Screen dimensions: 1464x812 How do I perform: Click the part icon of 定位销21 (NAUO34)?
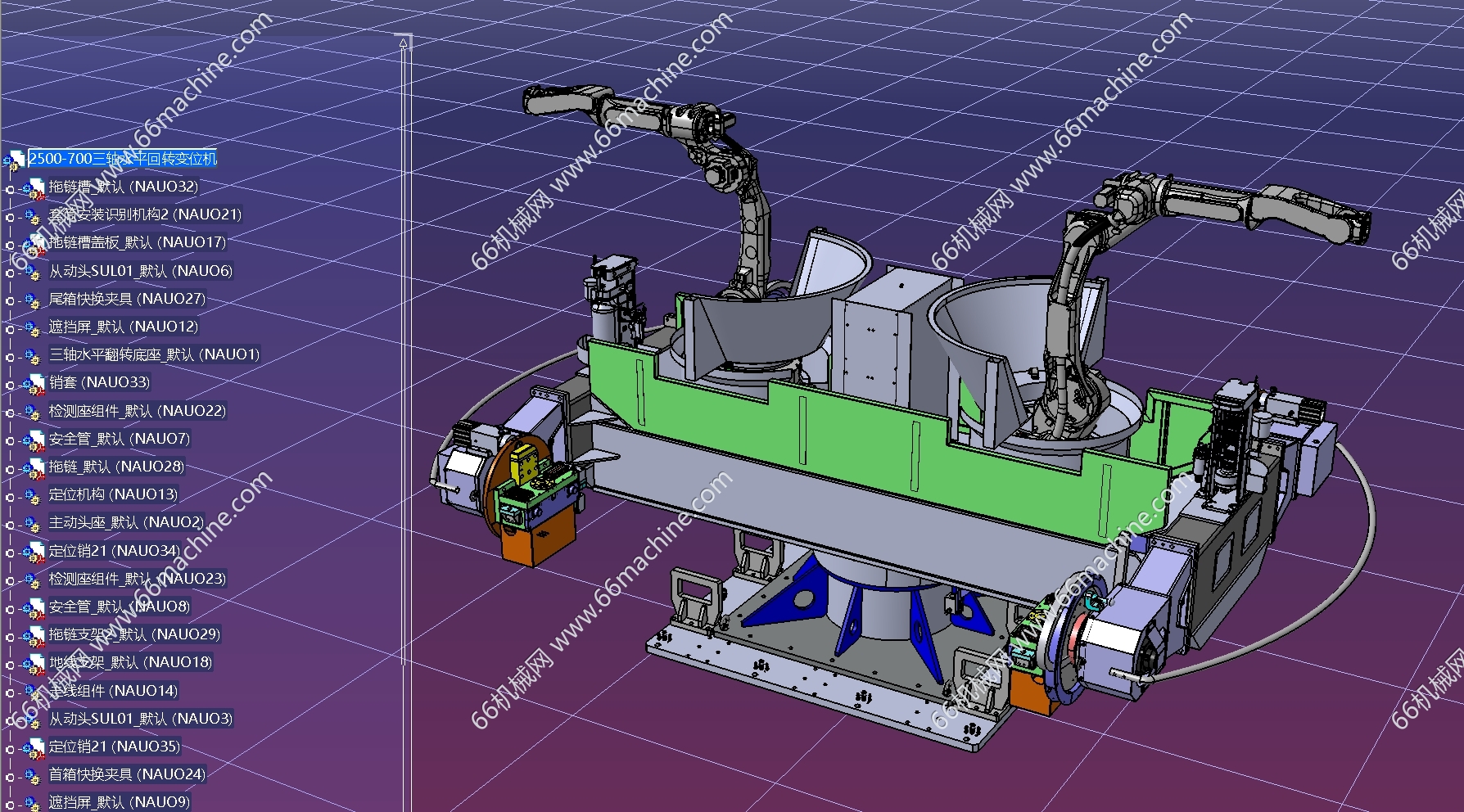click(x=34, y=553)
